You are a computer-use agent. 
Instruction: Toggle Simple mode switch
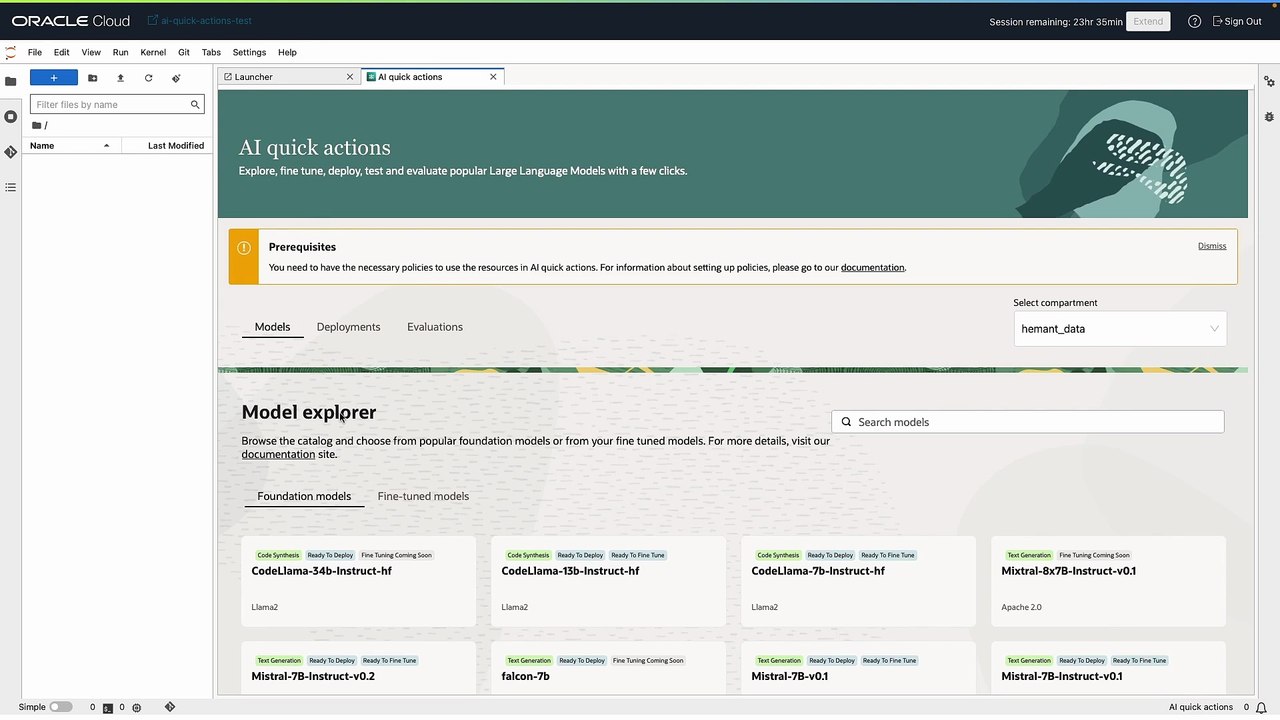(61, 707)
